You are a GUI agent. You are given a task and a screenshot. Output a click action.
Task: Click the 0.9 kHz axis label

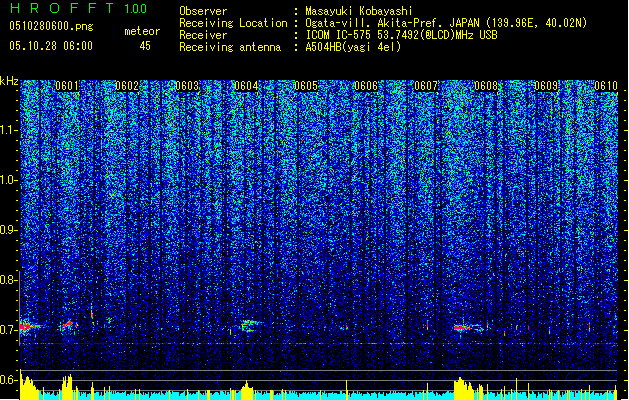click(8, 230)
